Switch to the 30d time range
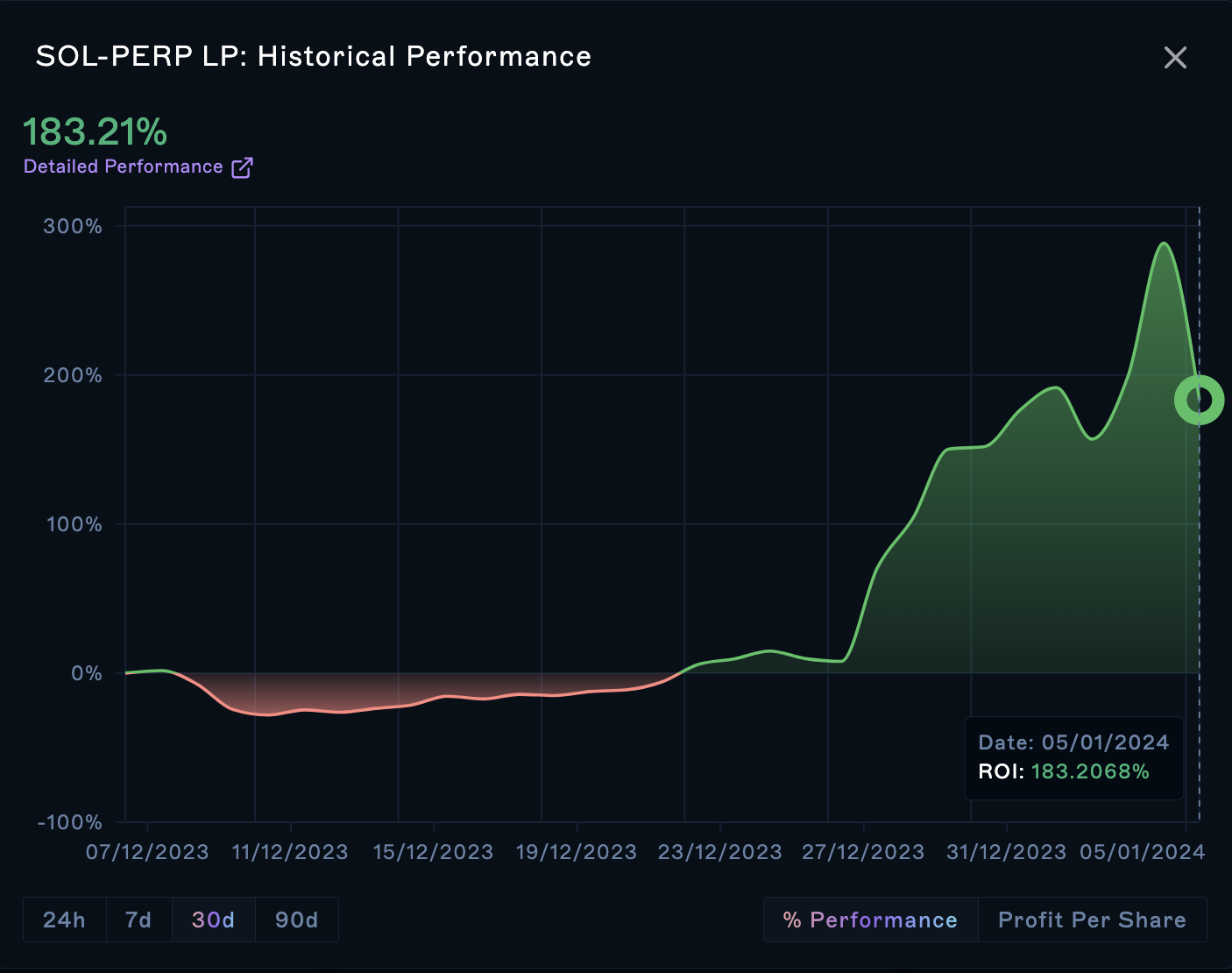The width and height of the screenshot is (1232, 973). point(213,920)
